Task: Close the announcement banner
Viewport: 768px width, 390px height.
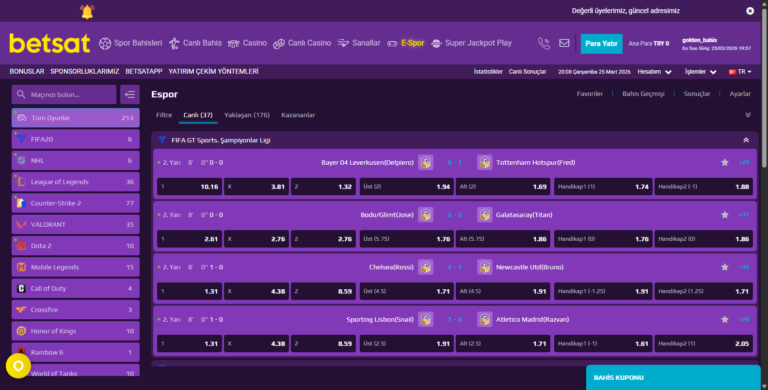Action: (750, 11)
